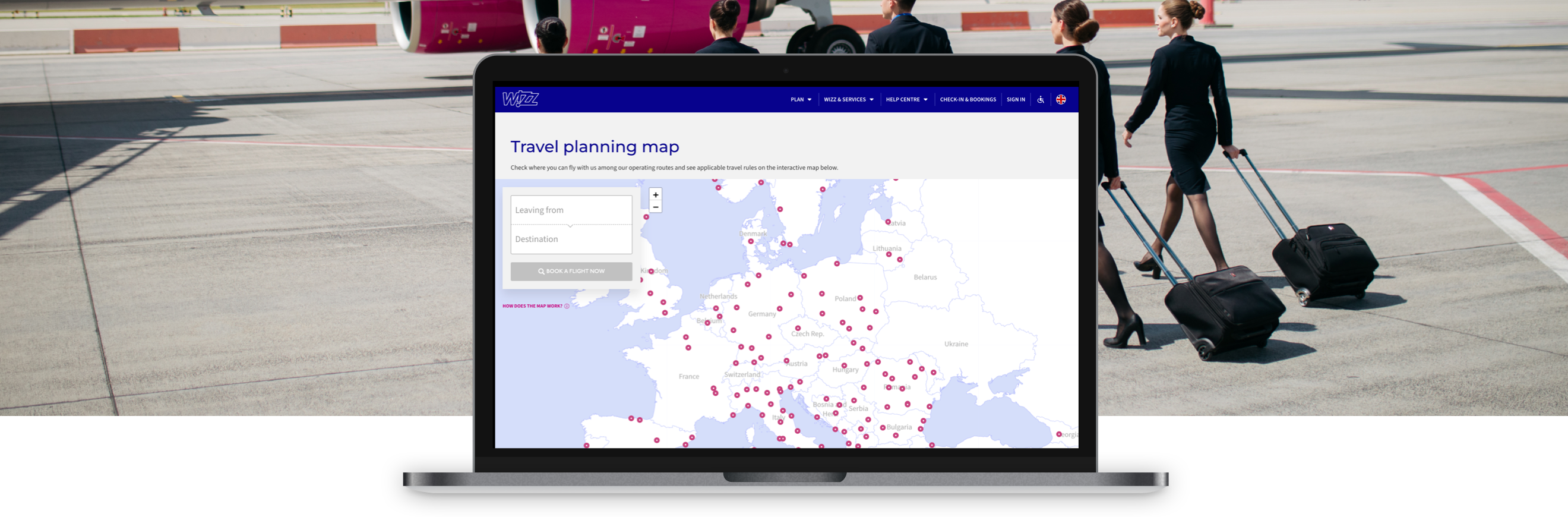The height and width of the screenshot is (517, 1568).
Task: Select the marker just above Czech Rep. label
Action: 798,328
